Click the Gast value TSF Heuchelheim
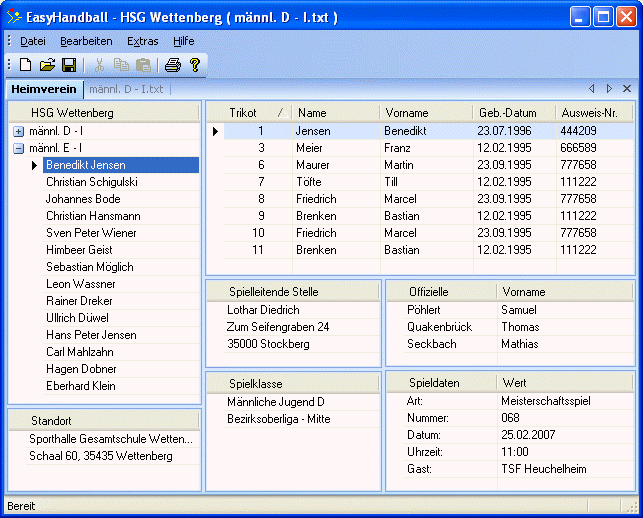 (544, 470)
